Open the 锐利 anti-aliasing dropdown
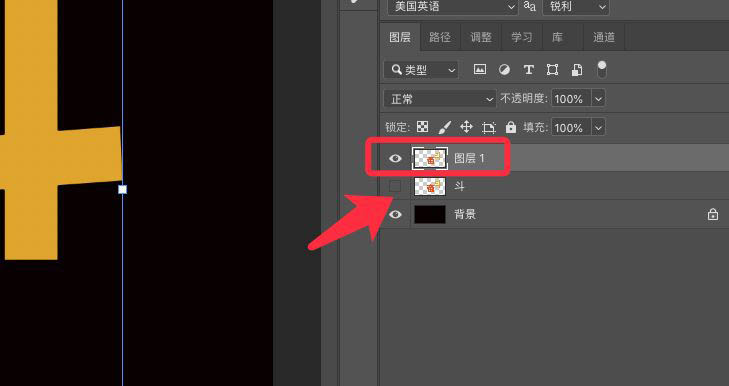 576,7
